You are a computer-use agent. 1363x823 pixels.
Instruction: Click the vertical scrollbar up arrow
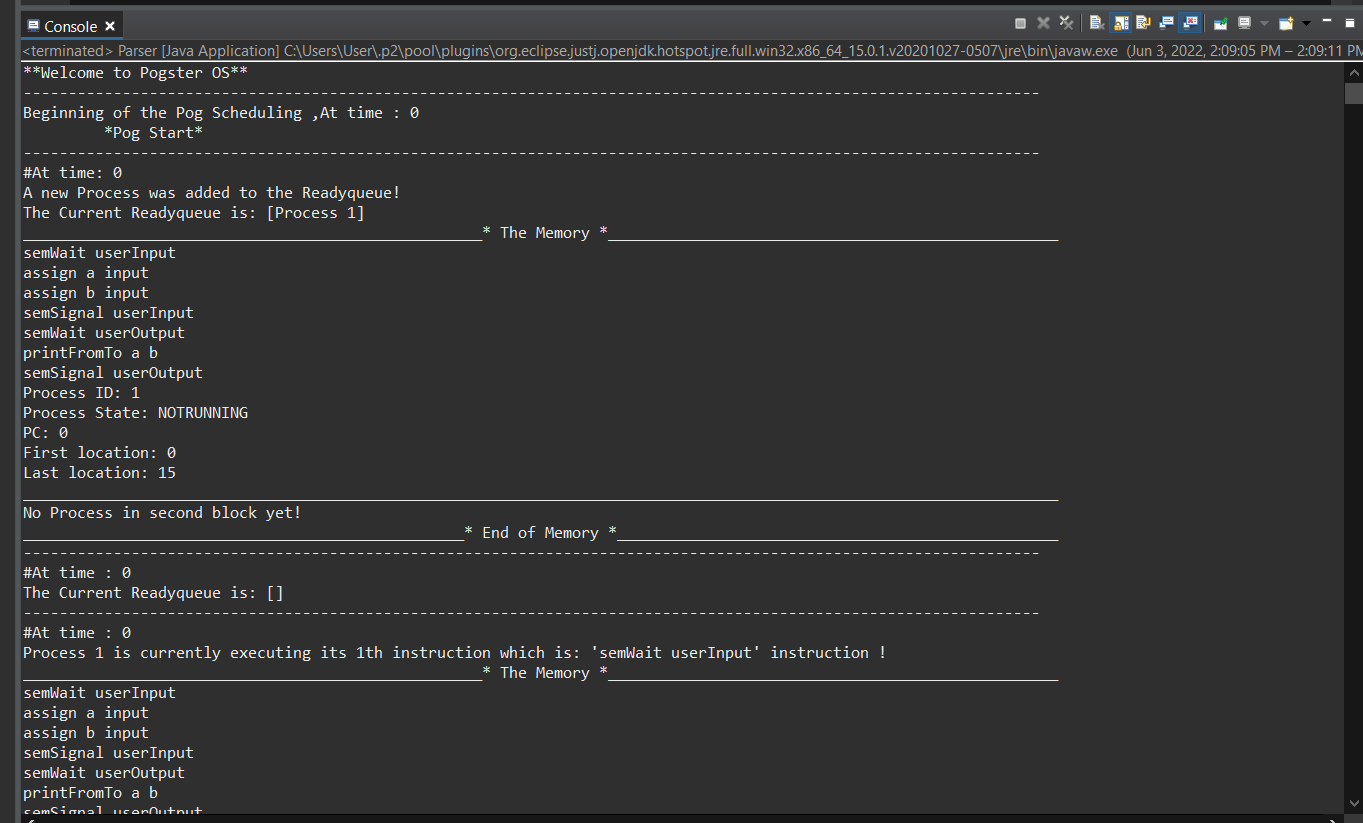click(1354, 72)
